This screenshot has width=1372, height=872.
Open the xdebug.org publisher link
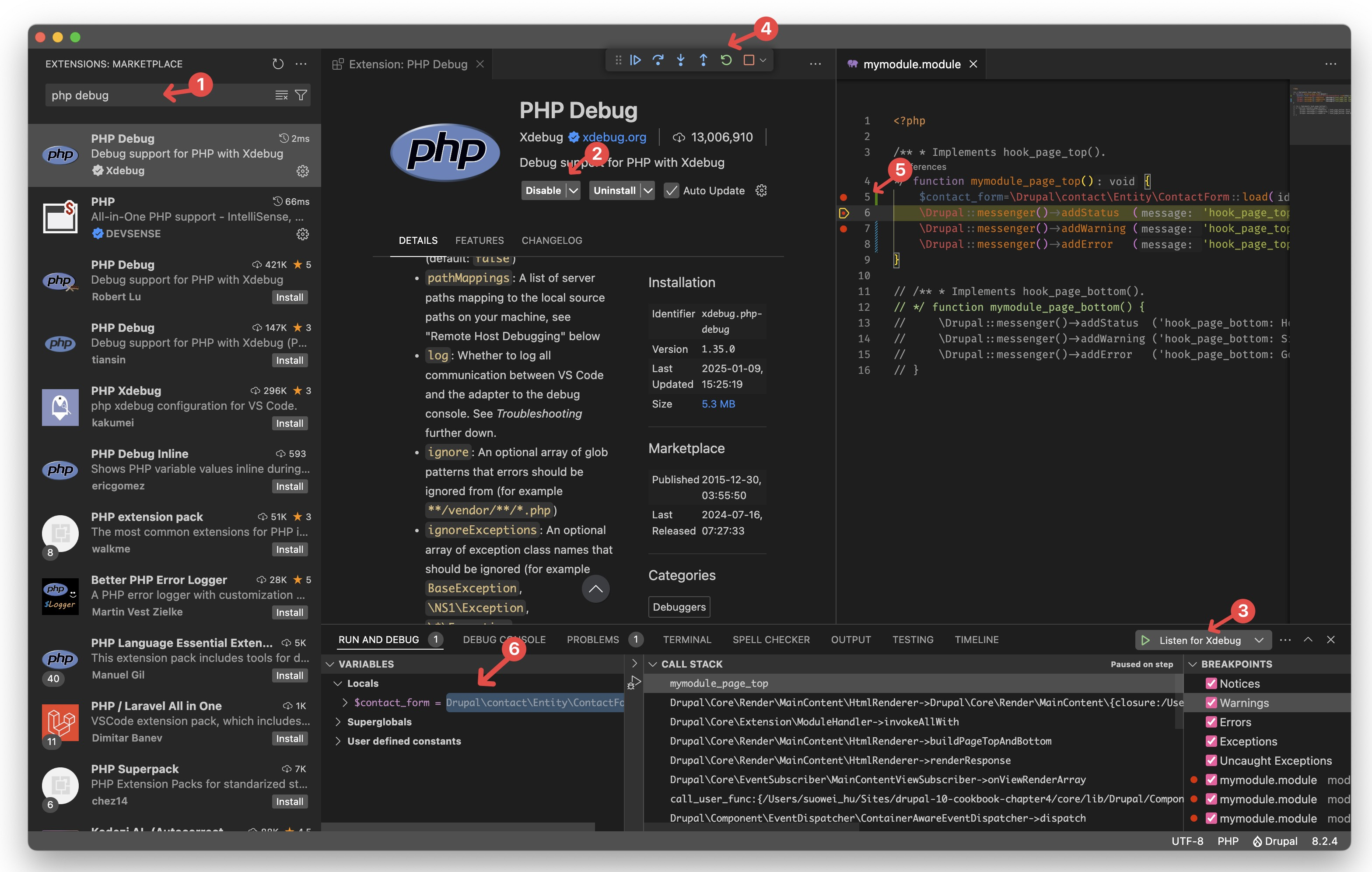(614, 137)
